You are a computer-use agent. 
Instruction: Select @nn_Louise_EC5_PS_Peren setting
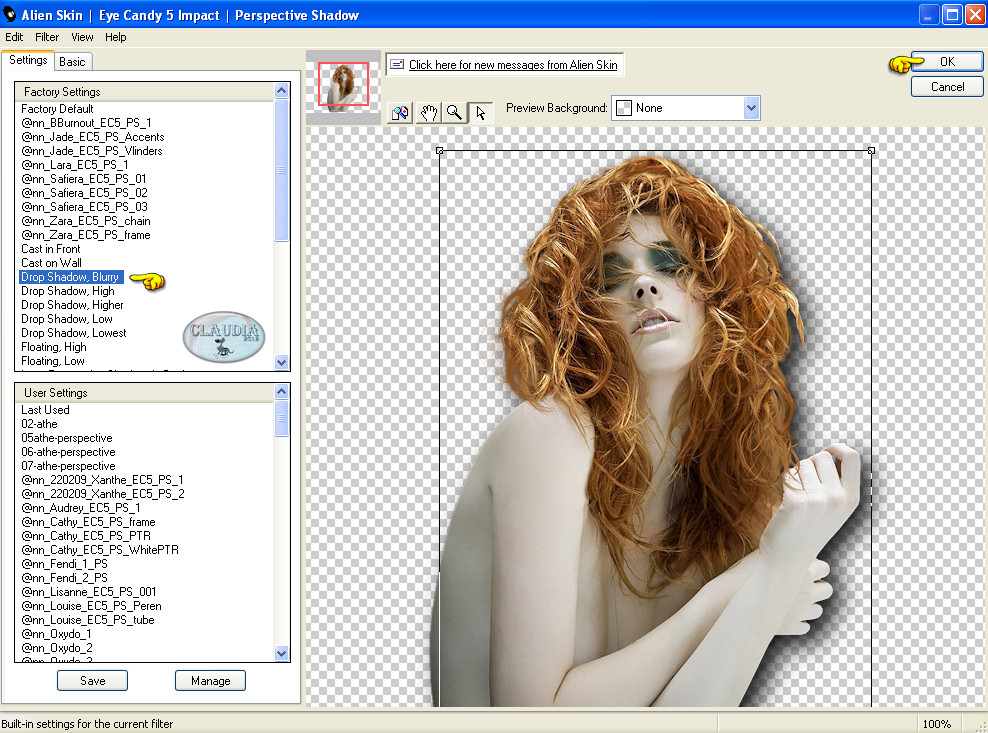pos(91,606)
